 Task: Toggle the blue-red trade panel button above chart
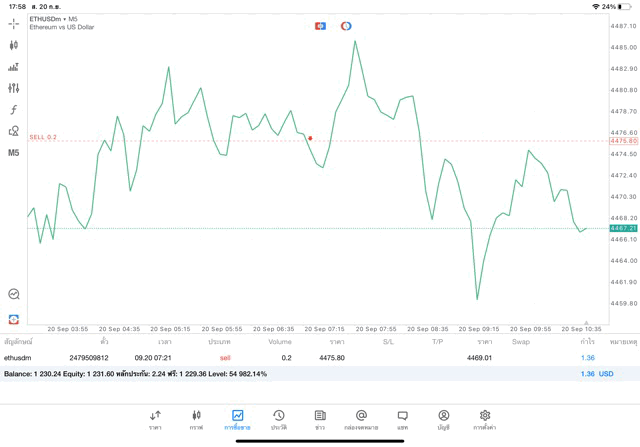[x=320, y=26]
